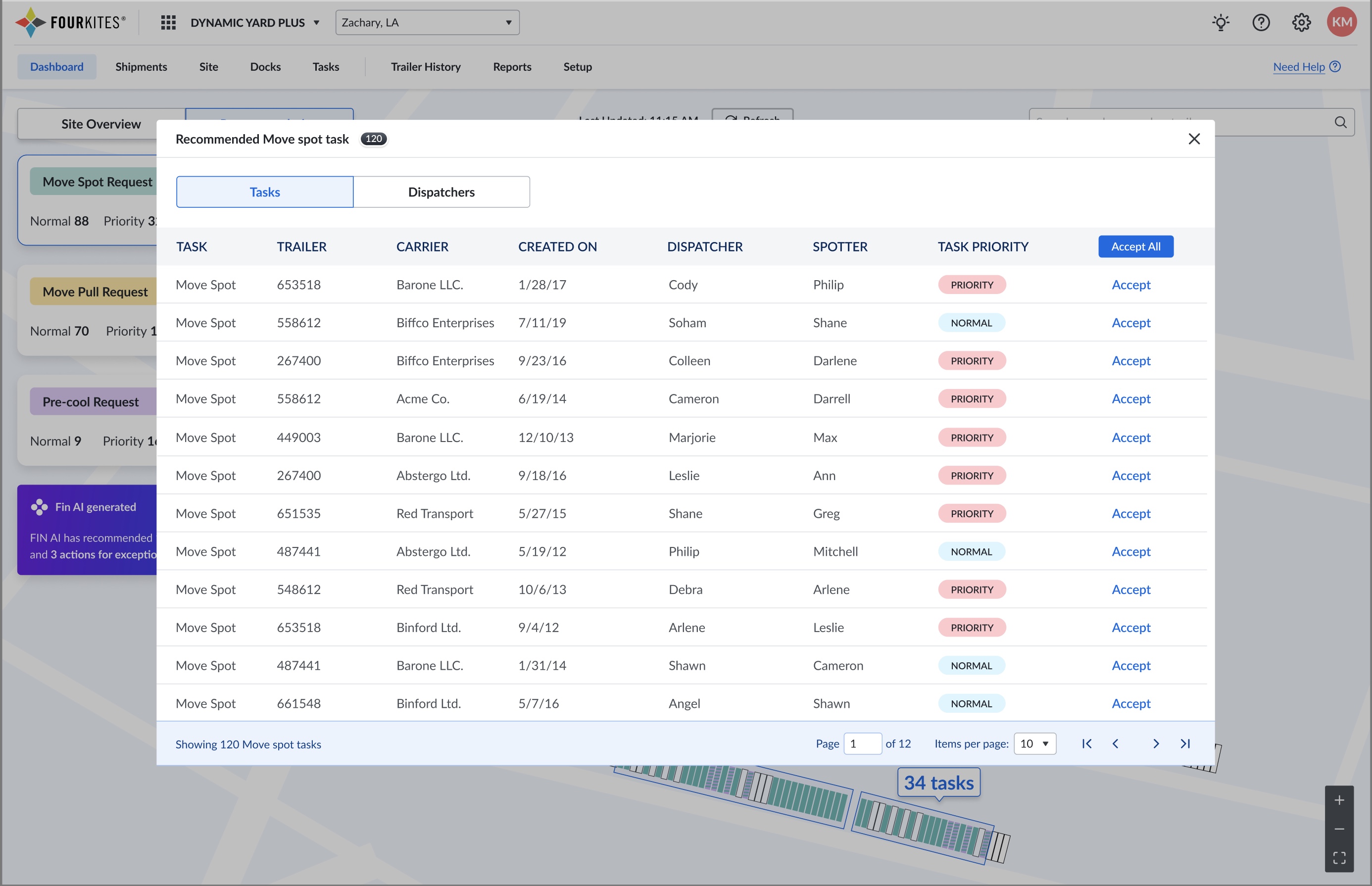Open the Dashboard nav tab
This screenshot has width=1372, height=886.
[56, 67]
